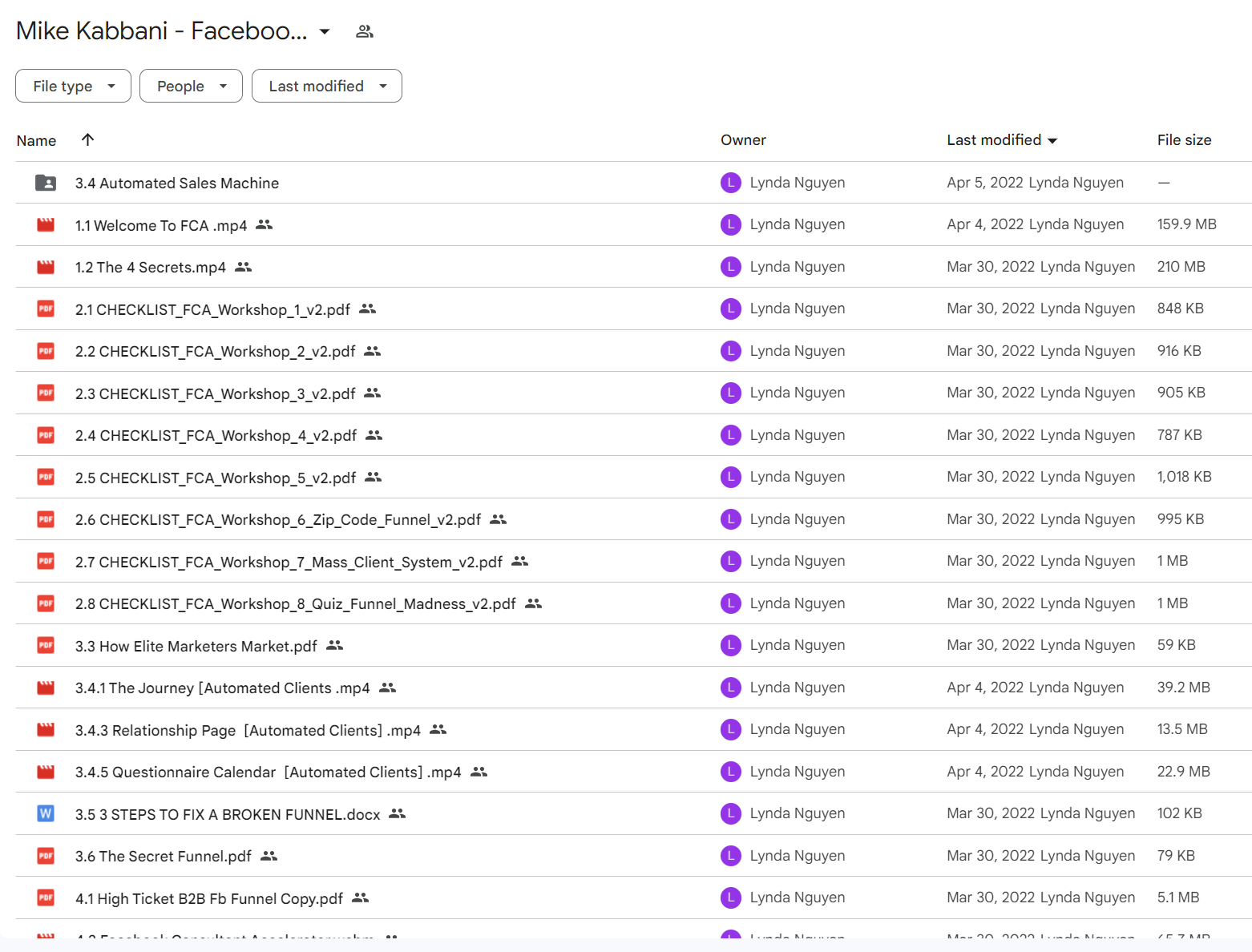This screenshot has height=952, width=1252.
Task: Open the People filter dropdown
Action: point(191,86)
